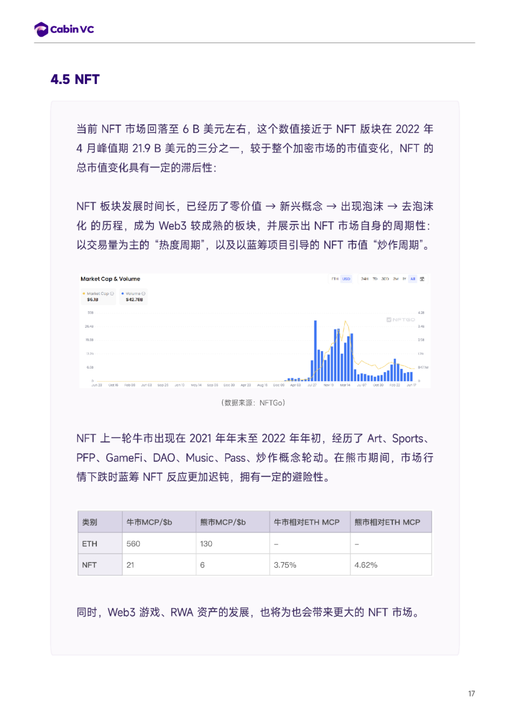The width and height of the screenshot is (510, 720).
Task: Click the 熊市MCP/$b column header
Action: (x=232, y=522)
